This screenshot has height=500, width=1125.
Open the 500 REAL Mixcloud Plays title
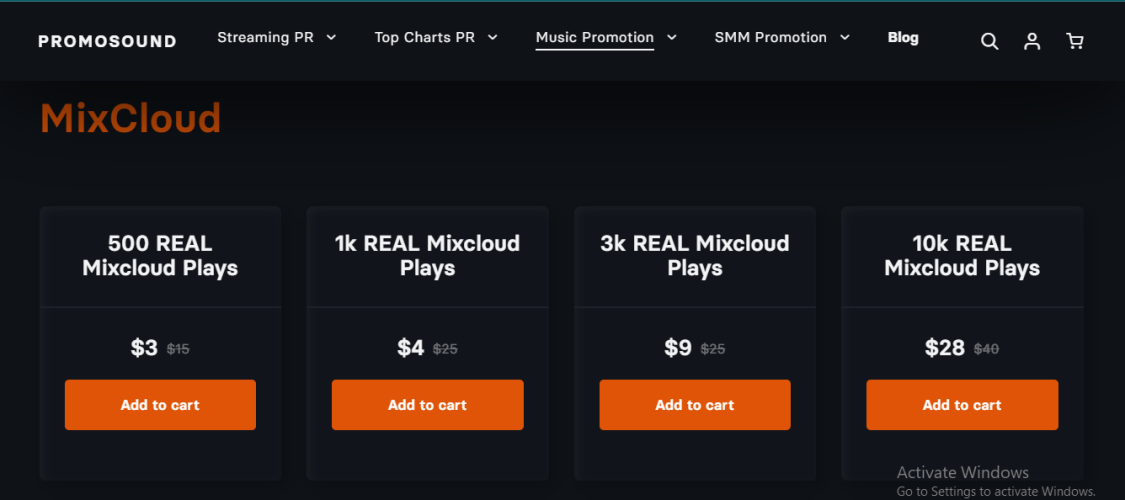pos(160,256)
